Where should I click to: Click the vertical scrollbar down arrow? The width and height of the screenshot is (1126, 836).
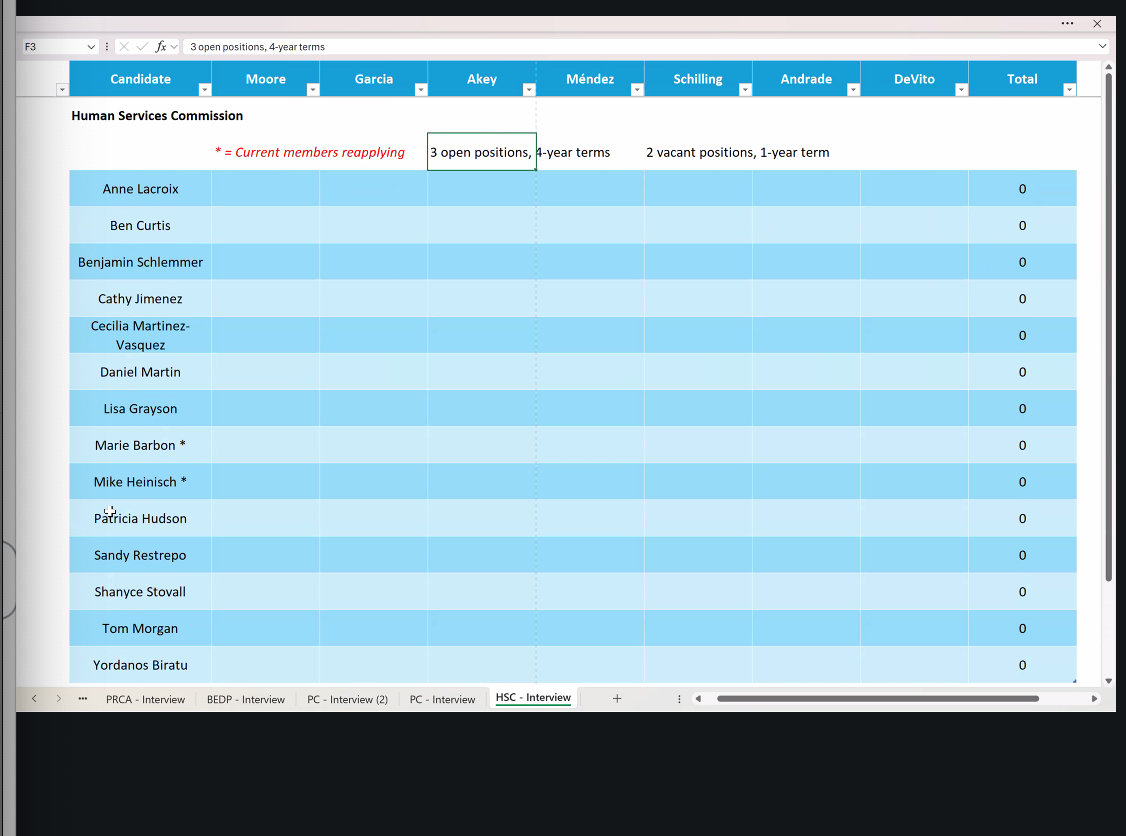tap(1108, 680)
